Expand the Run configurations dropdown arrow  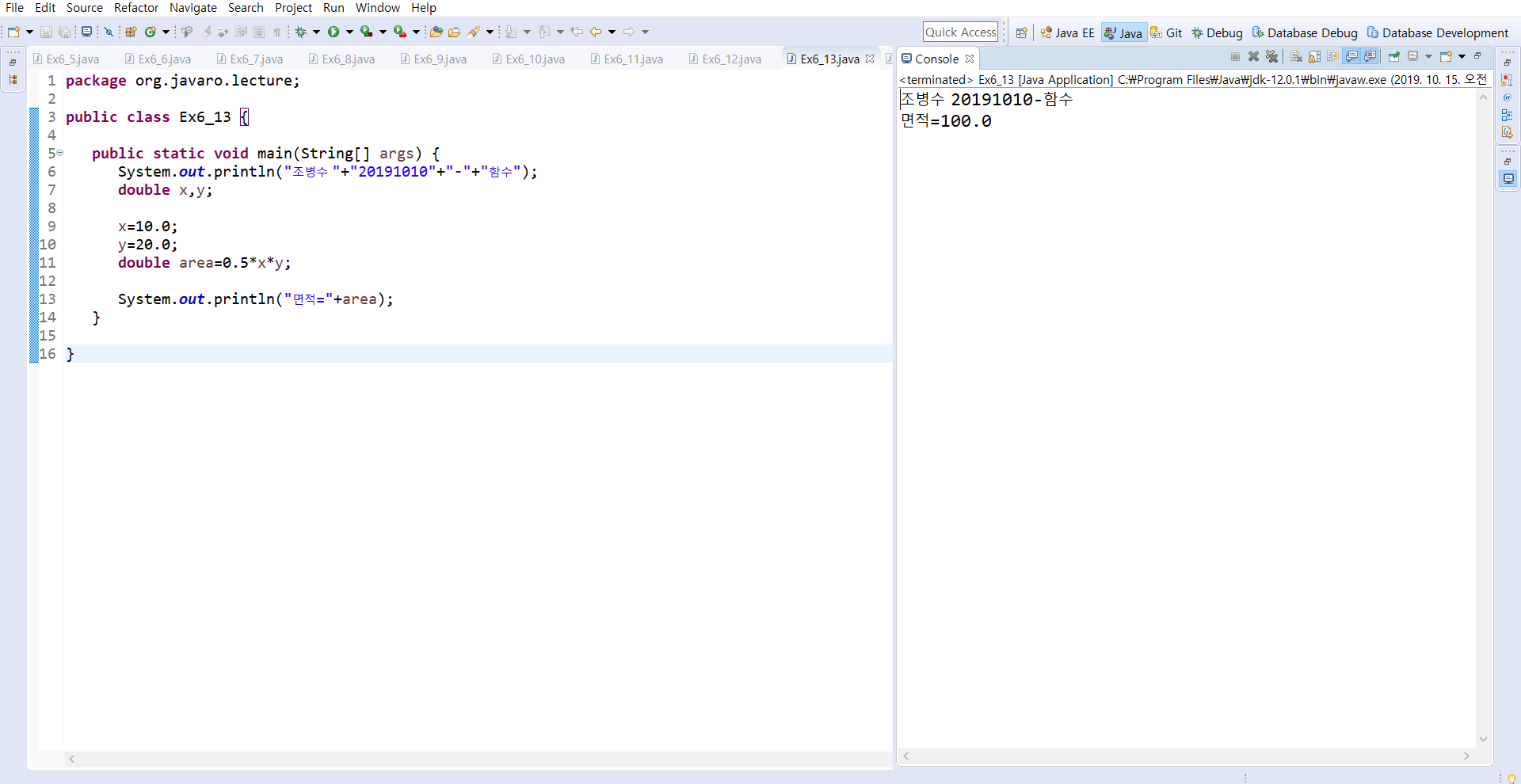(349, 32)
